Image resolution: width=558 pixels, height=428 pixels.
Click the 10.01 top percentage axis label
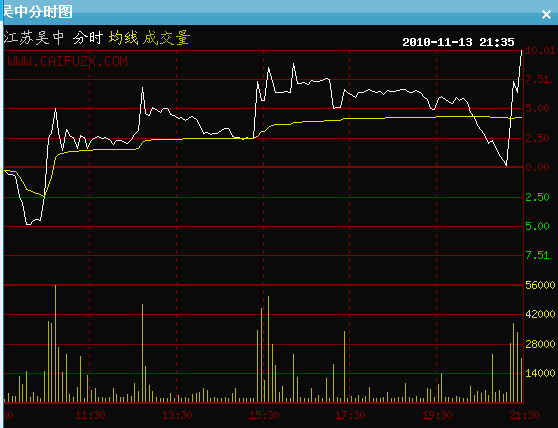coord(540,50)
